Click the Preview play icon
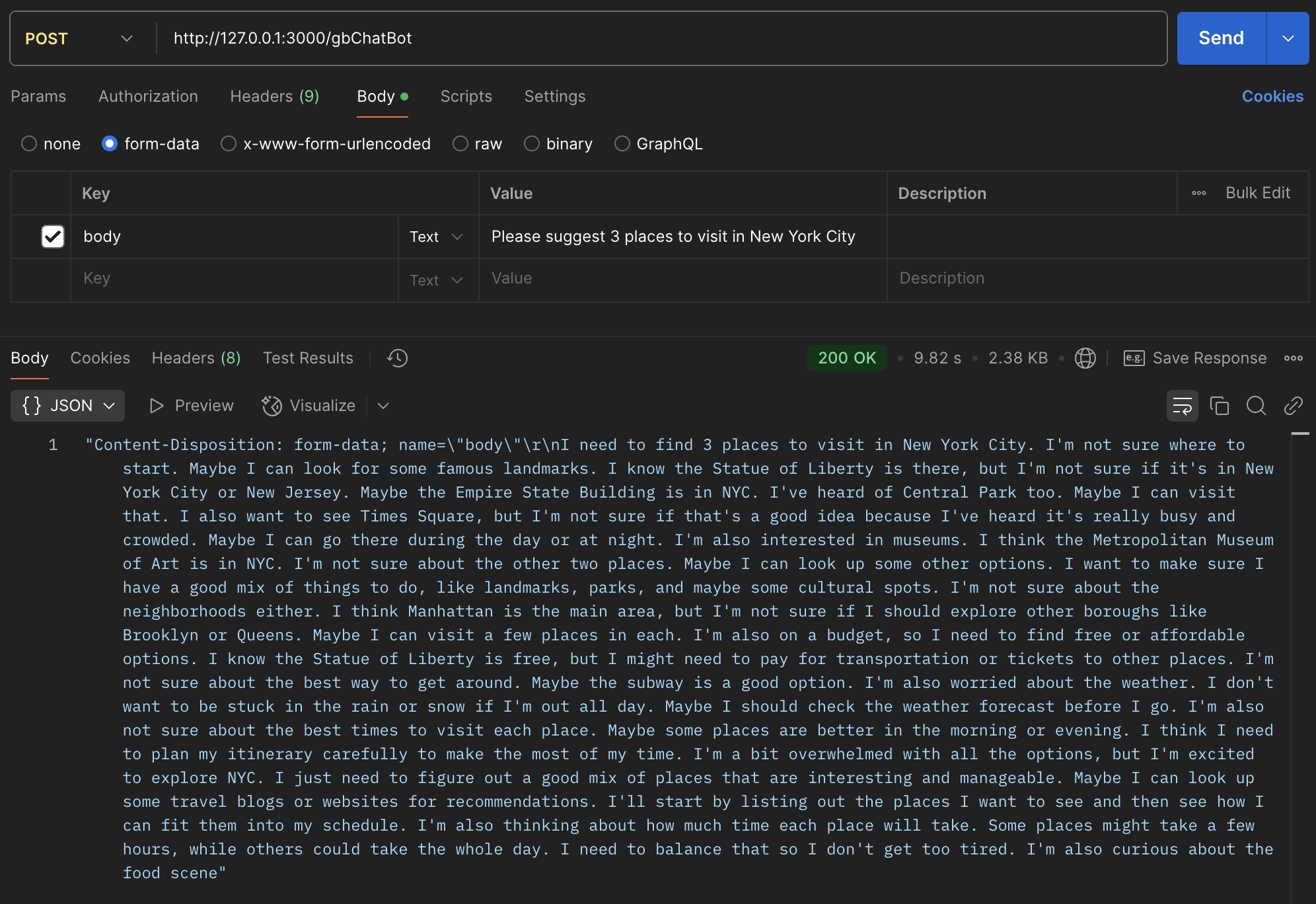The width and height of the screenshot is (1316, 904). coord(157,406)
